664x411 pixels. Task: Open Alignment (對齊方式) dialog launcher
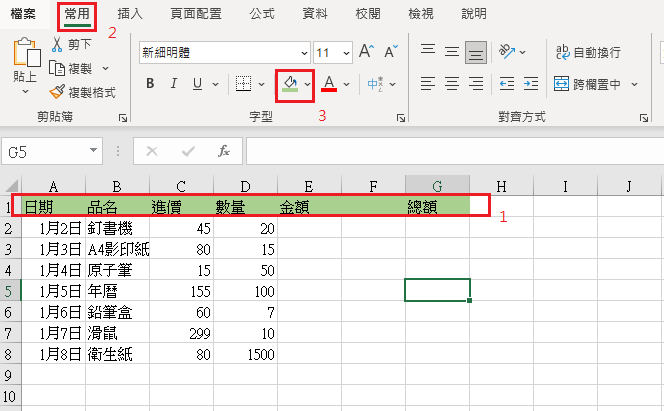point(644,118)
